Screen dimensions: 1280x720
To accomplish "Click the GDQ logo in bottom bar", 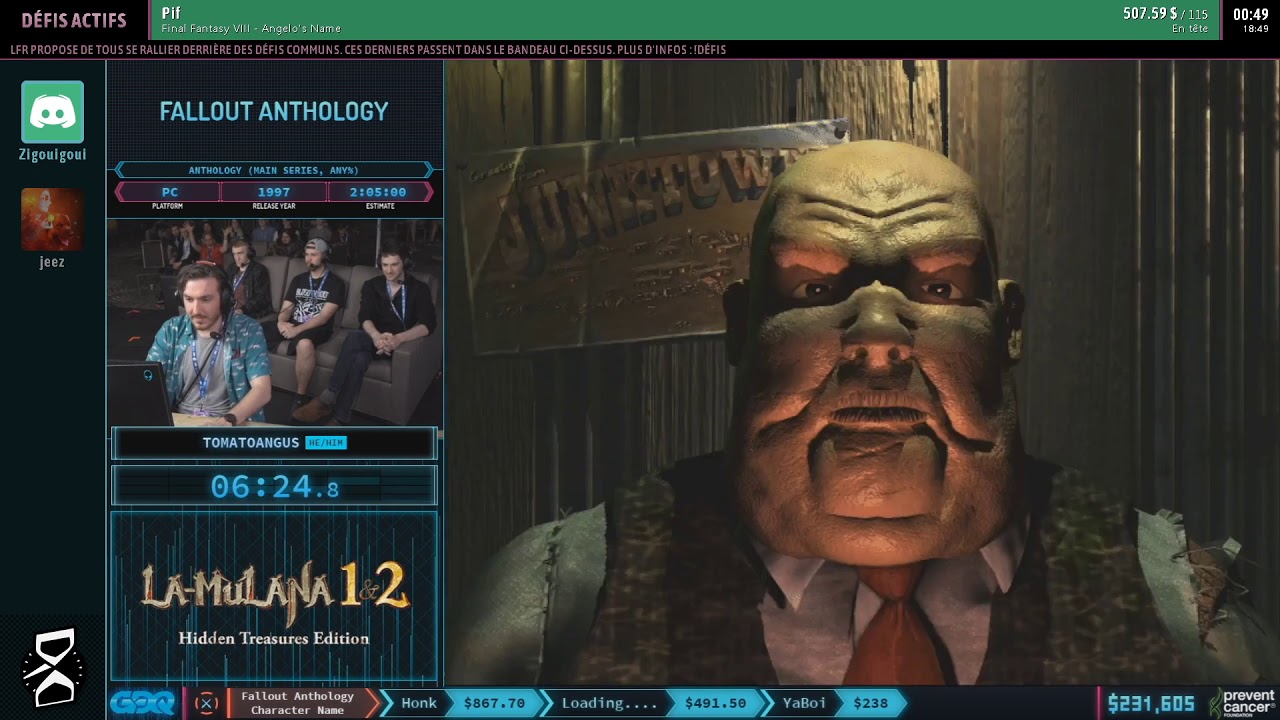I will [142, 703].
